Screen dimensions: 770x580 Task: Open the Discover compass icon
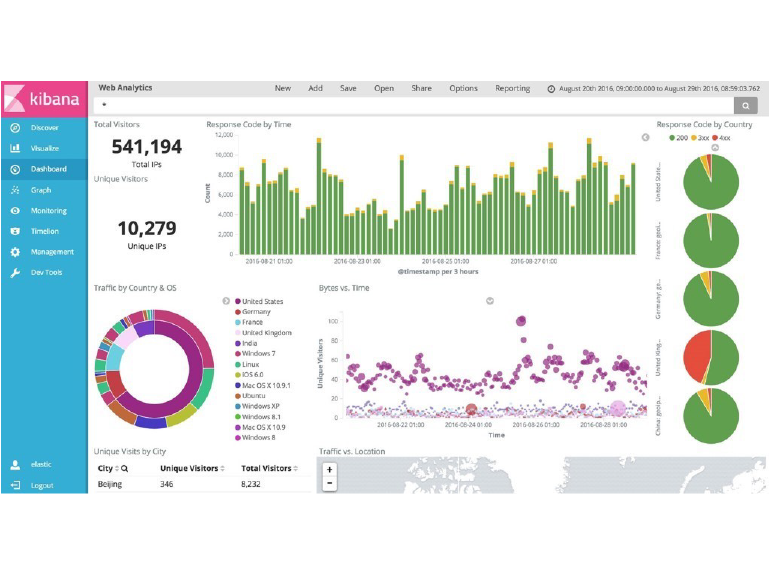(x=15, y=128)
